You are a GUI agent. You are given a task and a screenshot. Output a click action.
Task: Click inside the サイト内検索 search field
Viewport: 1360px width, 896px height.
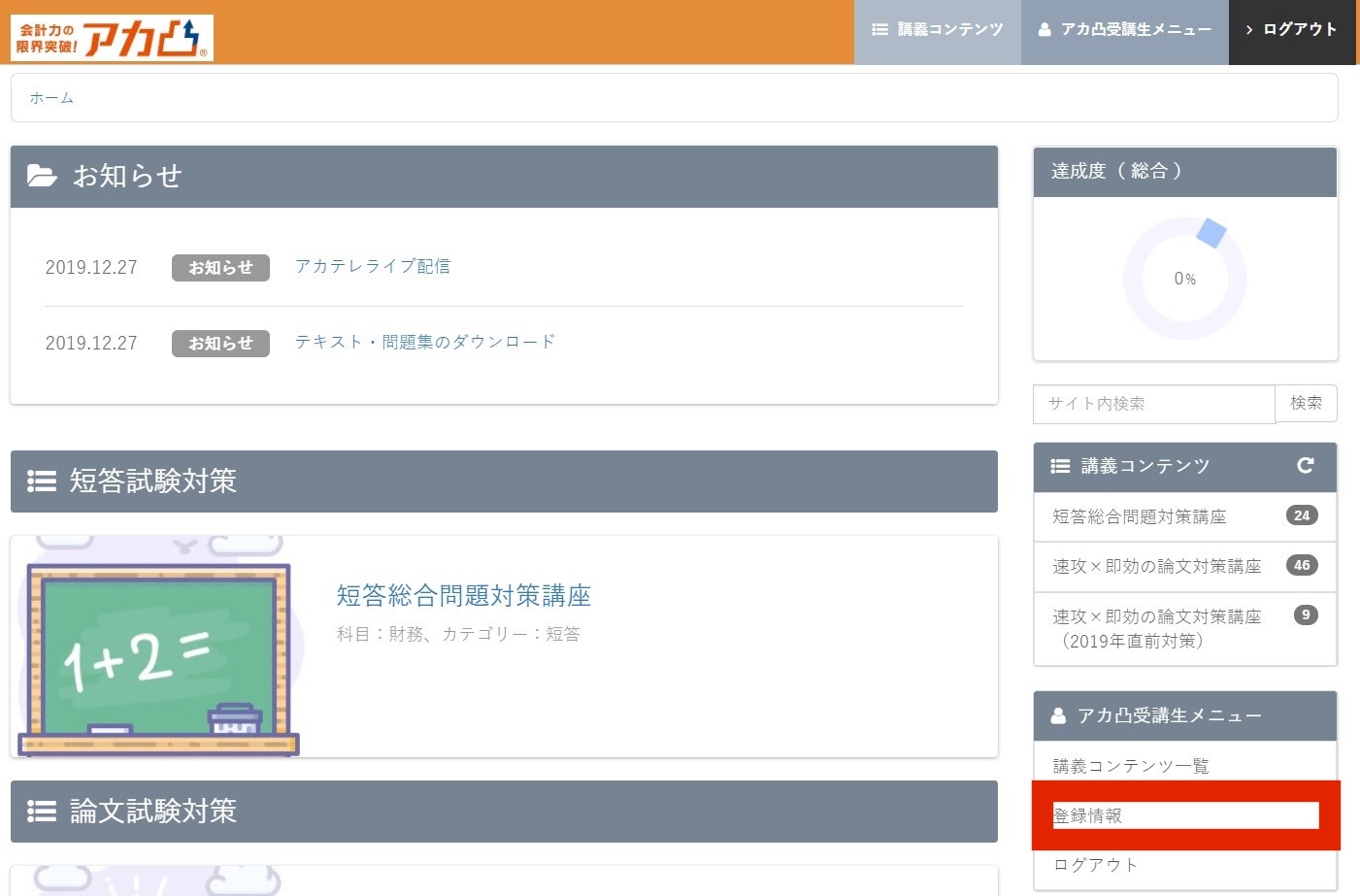coord(1145,403)
